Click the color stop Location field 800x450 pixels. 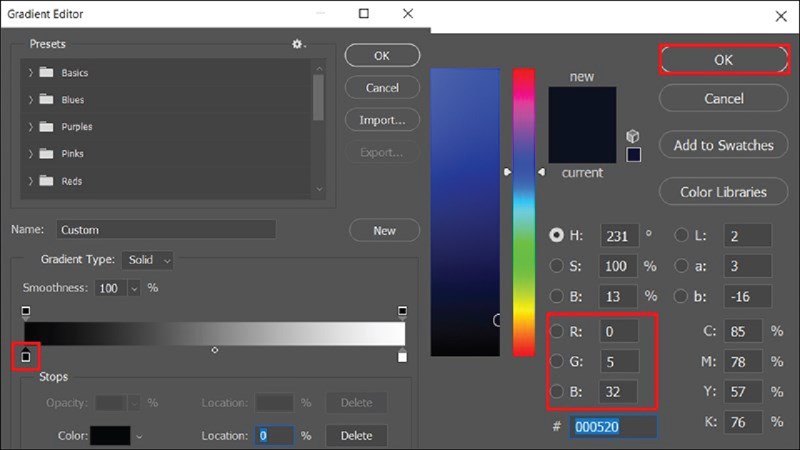pos(274,435)
